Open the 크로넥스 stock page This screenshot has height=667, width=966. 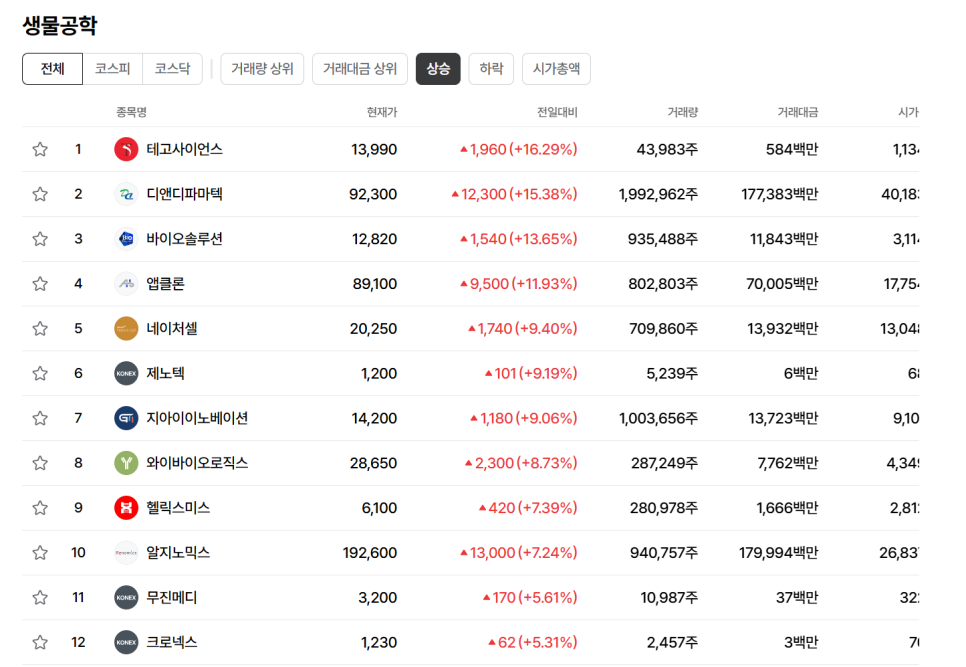point(171,642)
